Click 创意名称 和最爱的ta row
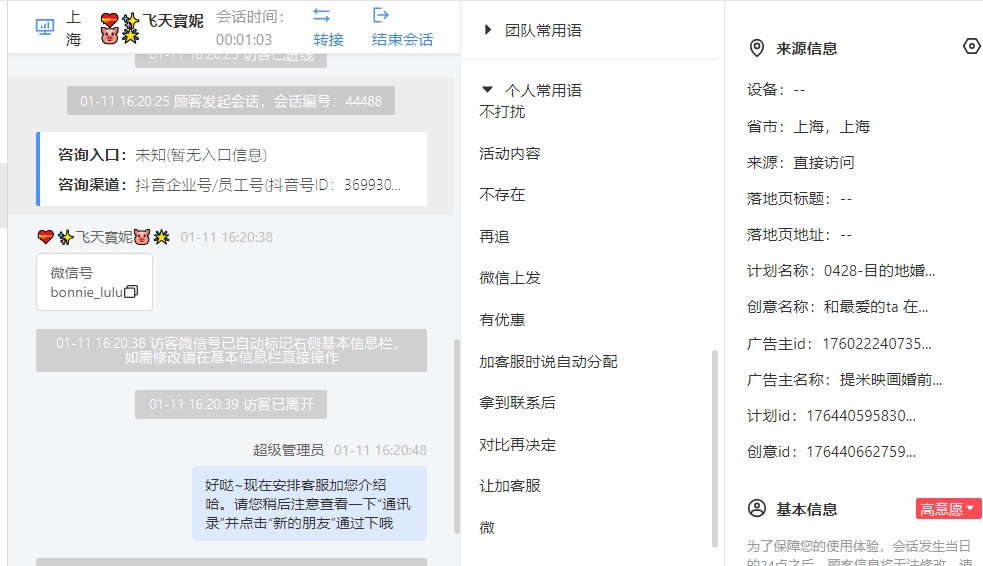The height and width of the screenshot is (566, 983). (x=838, y=307)
